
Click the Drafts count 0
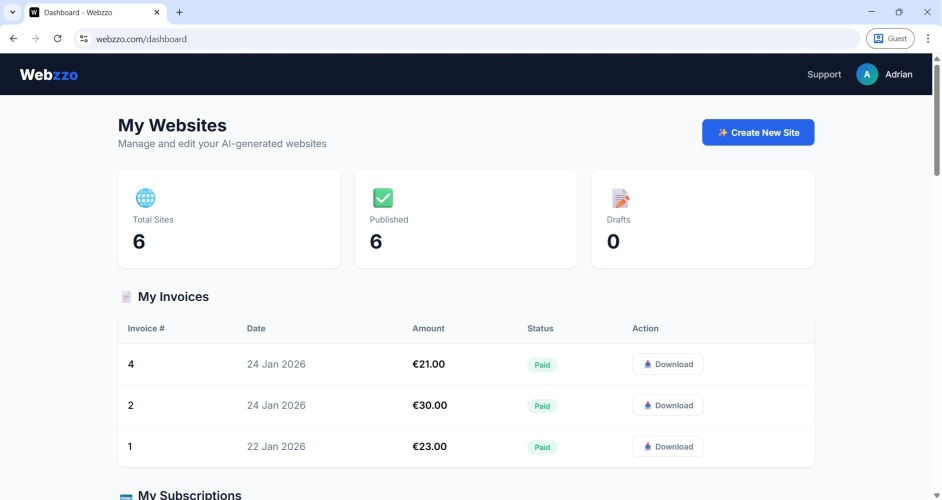coord(613,242)
